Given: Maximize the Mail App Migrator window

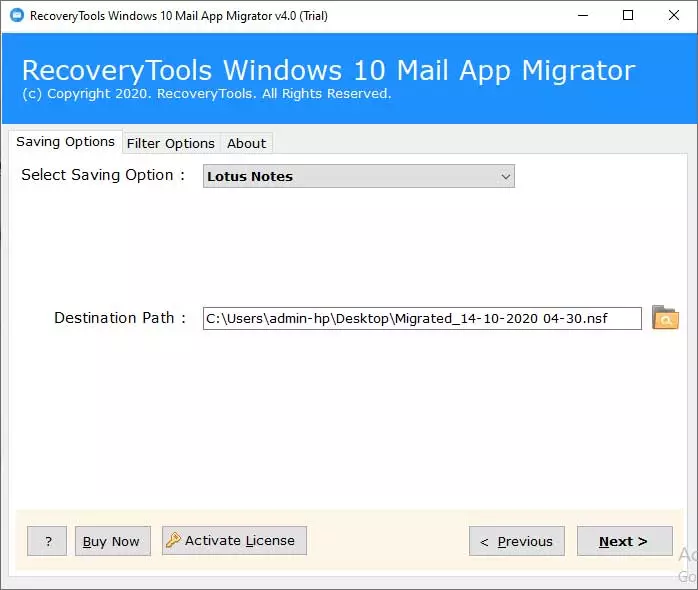Looking at the screenshot, I should click(x=627, y=15).
